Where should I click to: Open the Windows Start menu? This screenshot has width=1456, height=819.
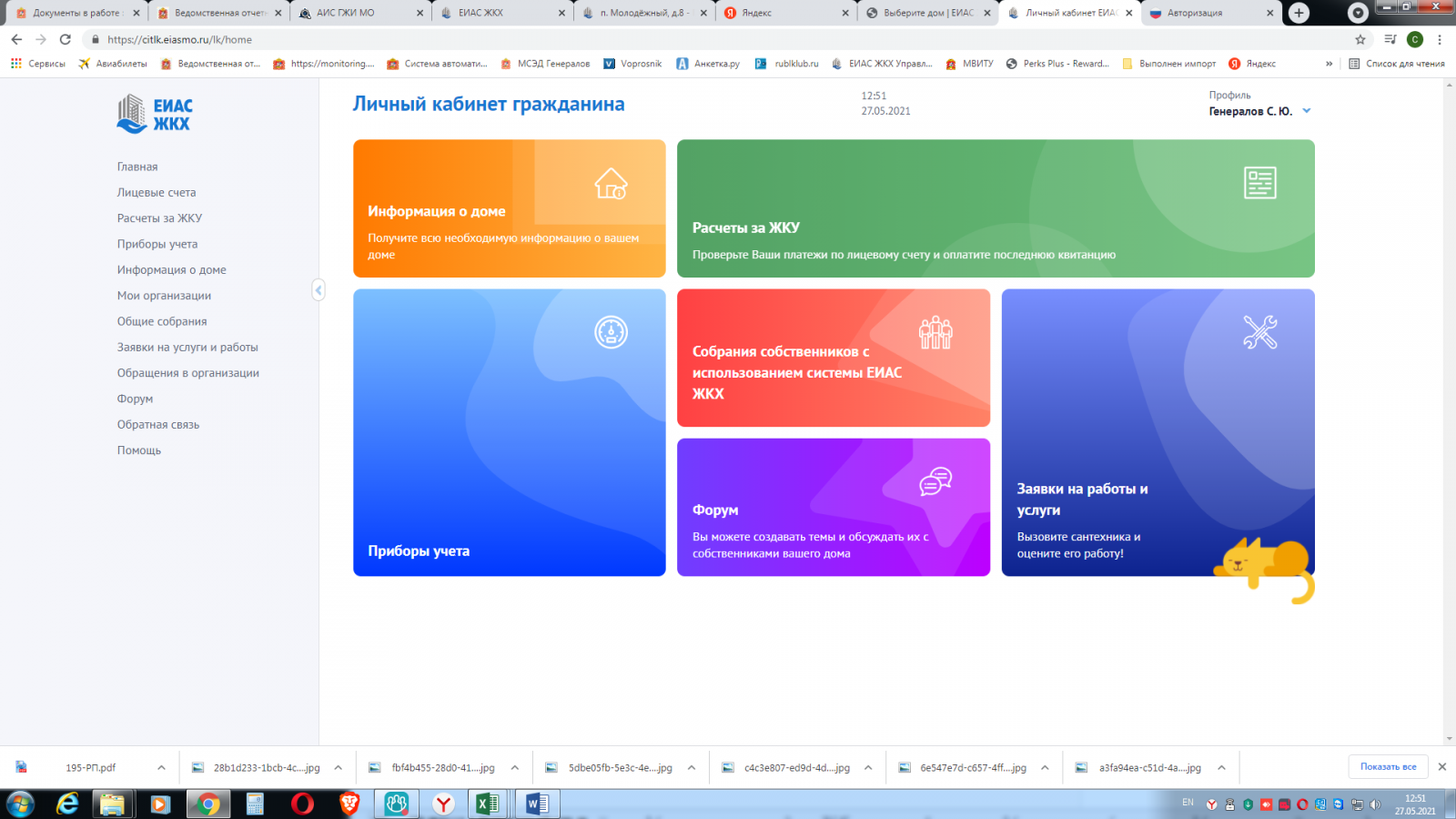click(x=20, y=804)
